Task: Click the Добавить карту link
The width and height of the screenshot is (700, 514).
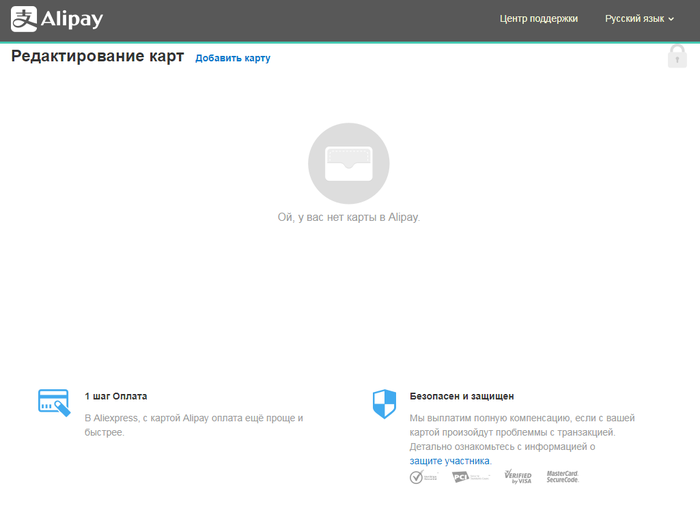Action: [x=233, y=58]
